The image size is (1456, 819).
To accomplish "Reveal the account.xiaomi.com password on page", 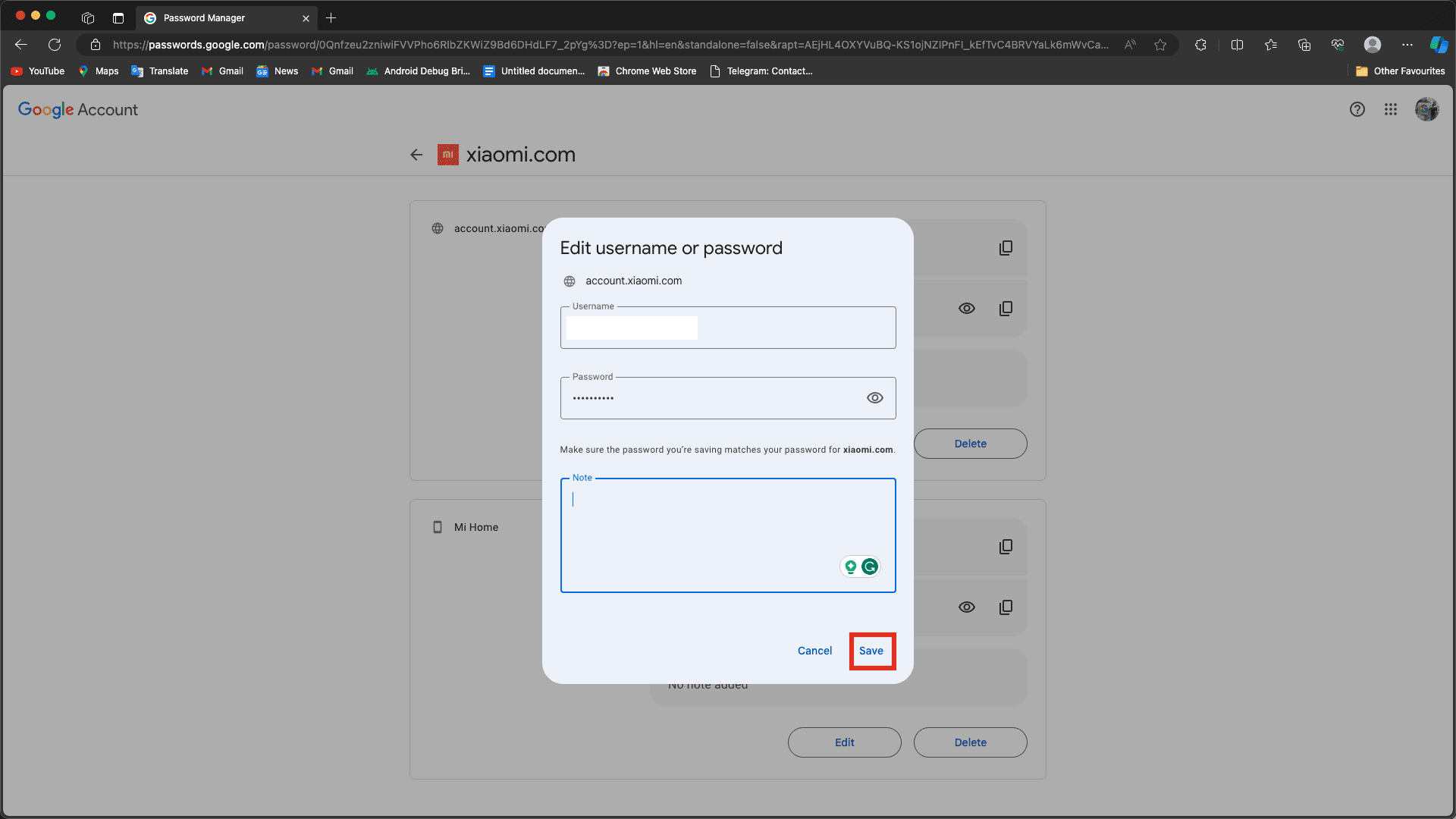I will click(966, 309).
